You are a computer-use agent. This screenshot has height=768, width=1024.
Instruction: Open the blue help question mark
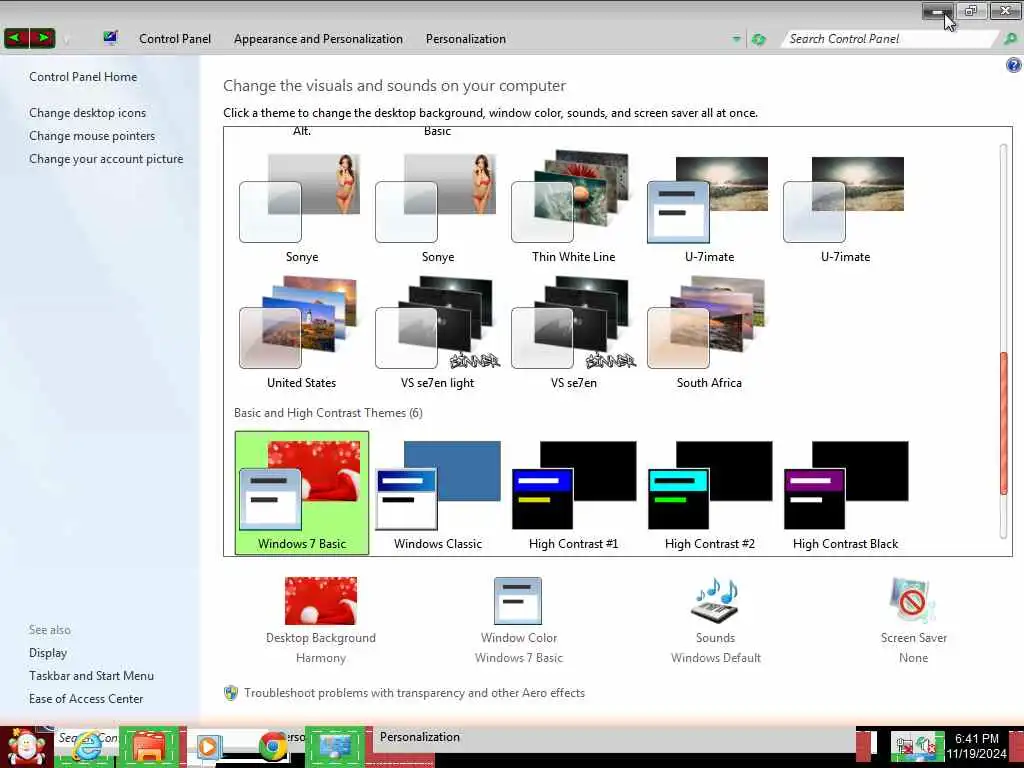click(1014, 65)
